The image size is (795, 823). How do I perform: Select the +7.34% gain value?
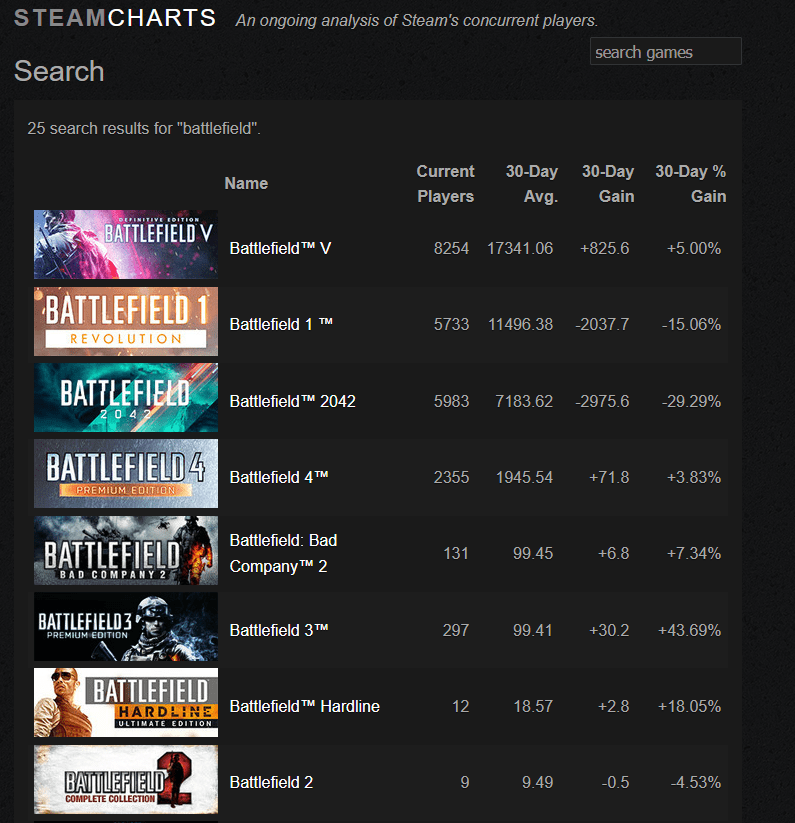coord(694,553)
